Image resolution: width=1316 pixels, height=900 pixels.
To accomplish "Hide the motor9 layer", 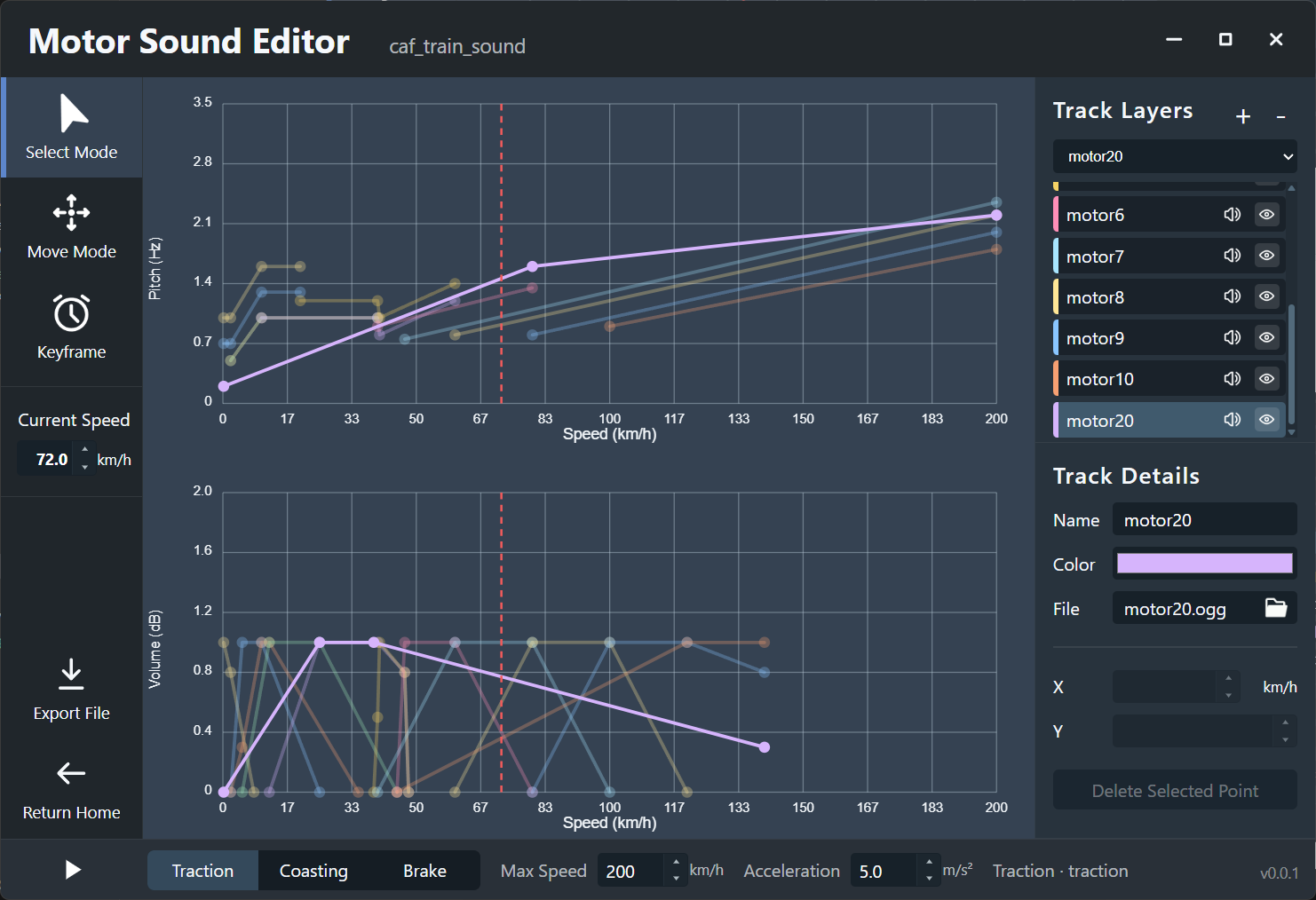I will (1266, 337).
